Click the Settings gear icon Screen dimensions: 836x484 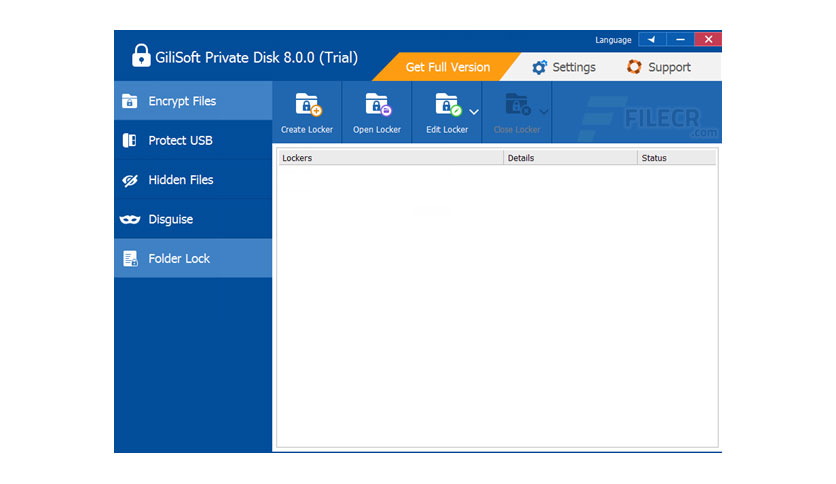click(x=540, y=67)
